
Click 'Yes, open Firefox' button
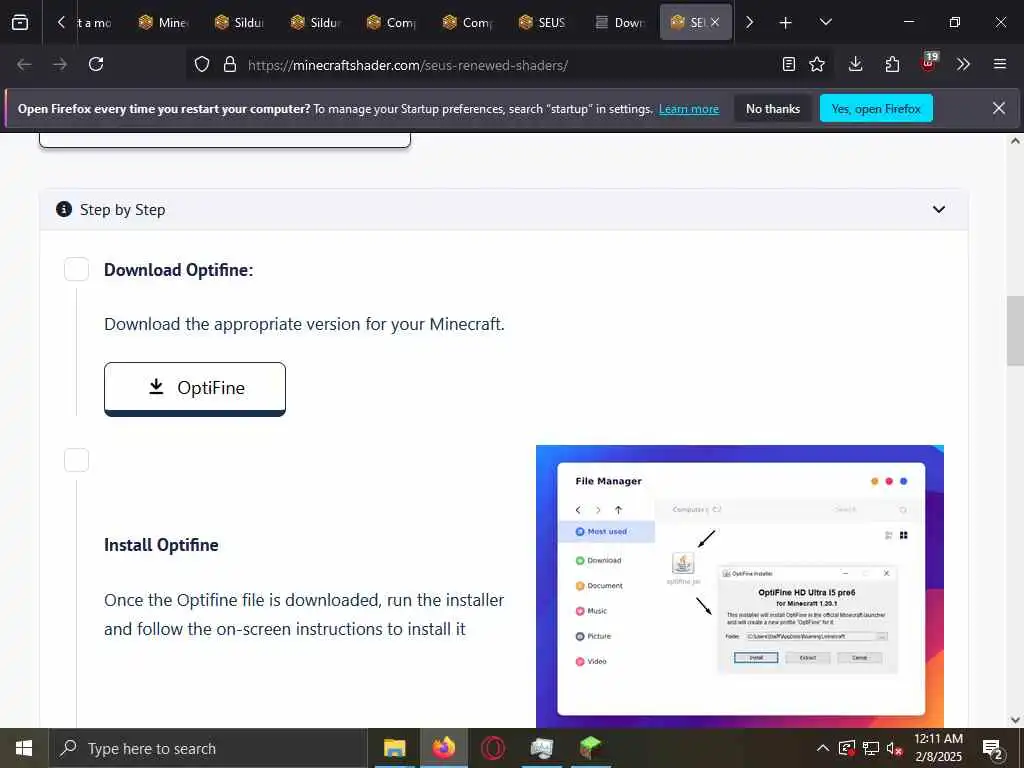pyautogui.click(x=876, y=109)
